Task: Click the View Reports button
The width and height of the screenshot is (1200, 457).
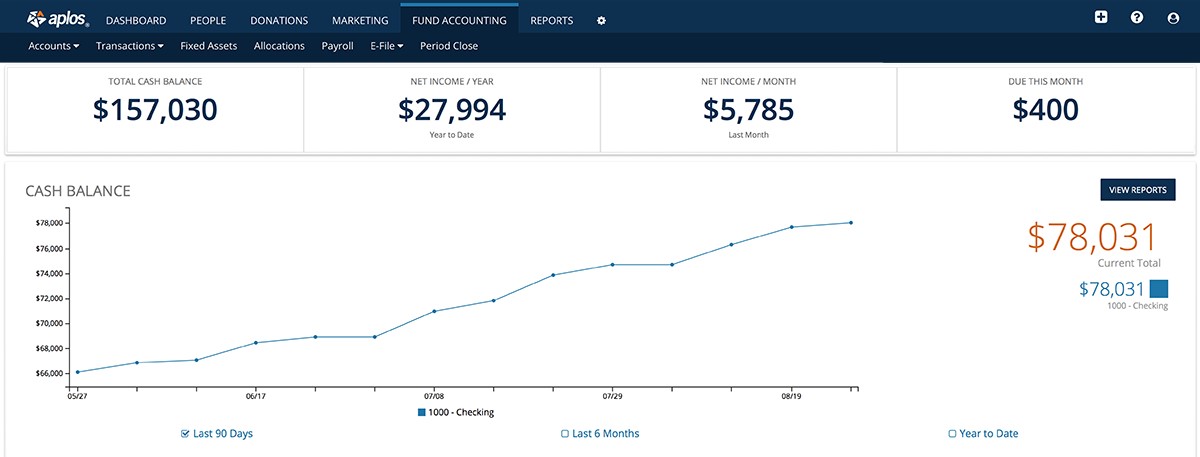Action: [1138, 190]
